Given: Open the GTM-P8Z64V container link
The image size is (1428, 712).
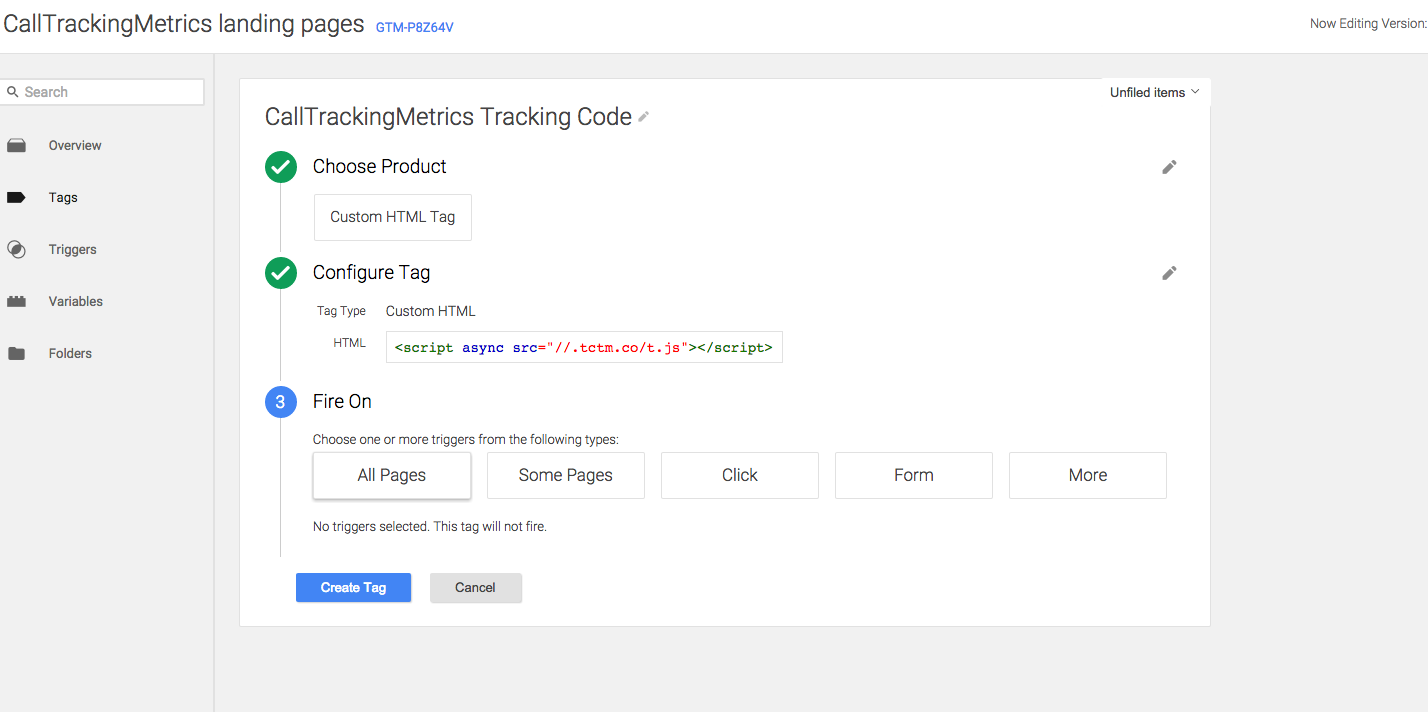Looking at the screenshot, I should pos(414,27).
